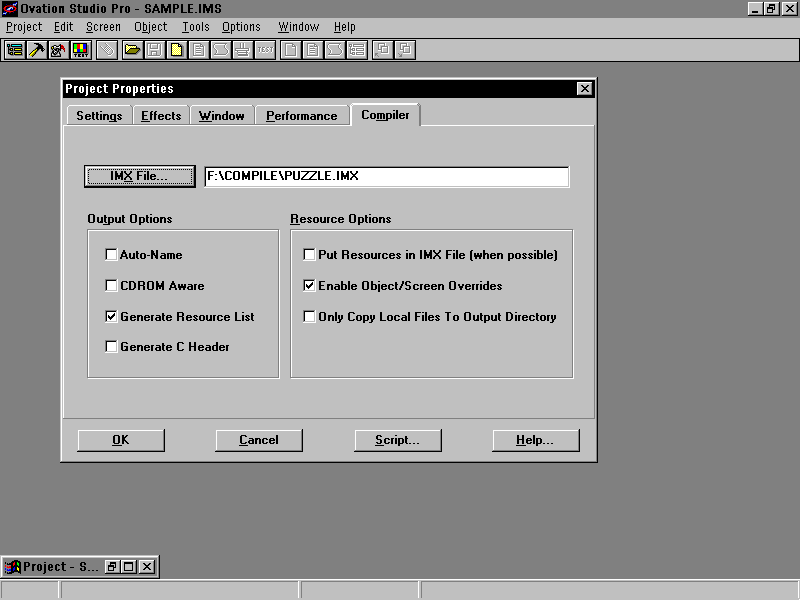Open the Project menu

[x=24, y=27]
